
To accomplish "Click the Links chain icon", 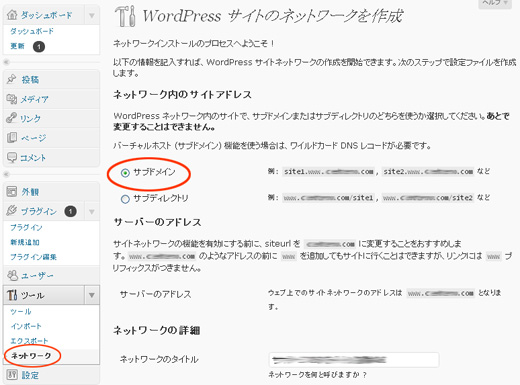I will click(x=12, y=118).
